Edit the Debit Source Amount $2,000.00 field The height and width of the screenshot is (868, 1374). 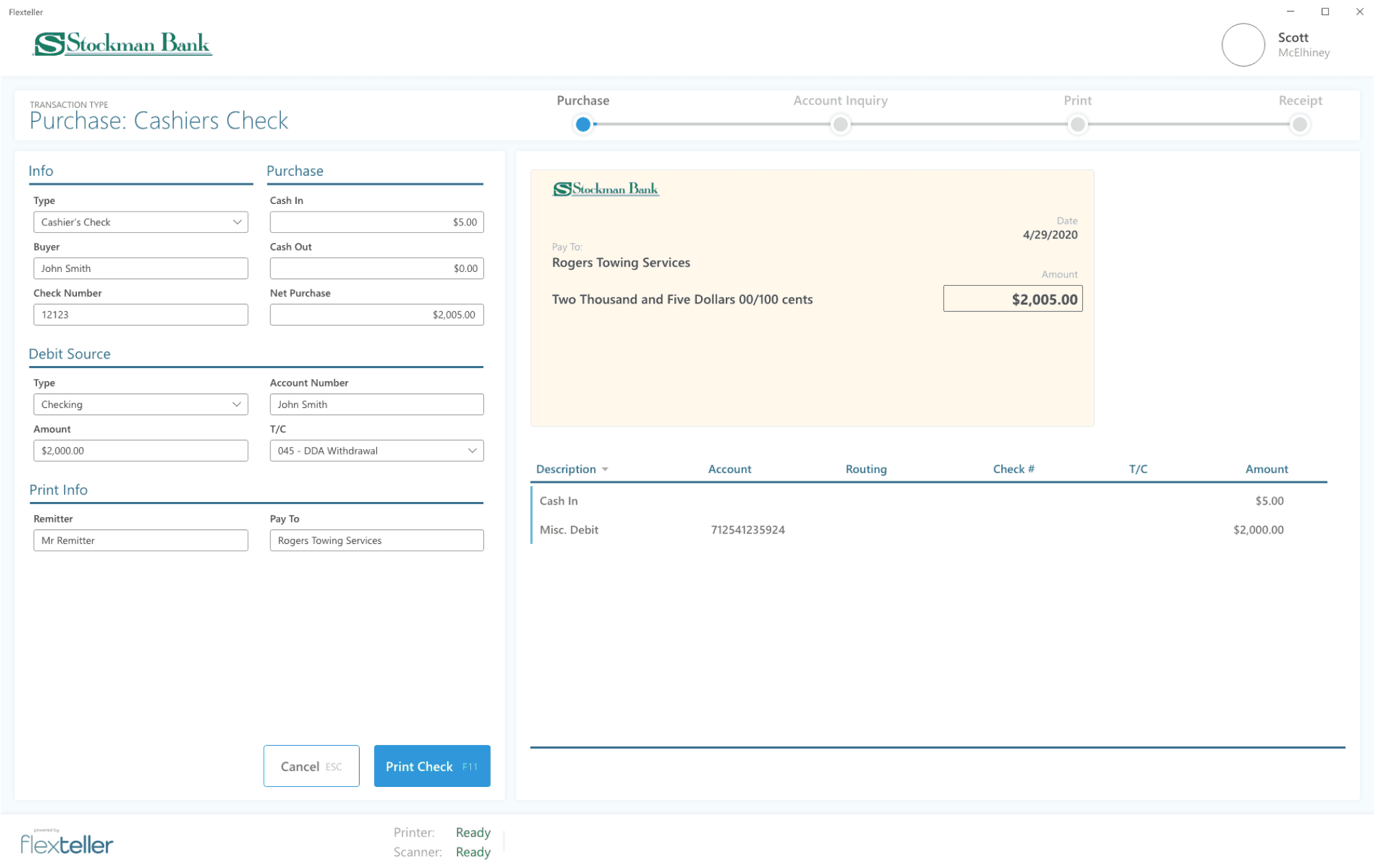tap(141, 450)
